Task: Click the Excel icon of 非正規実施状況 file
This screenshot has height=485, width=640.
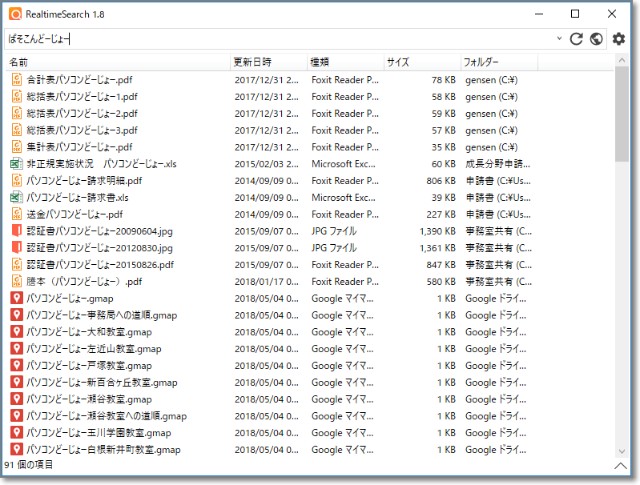Action: 16,163
